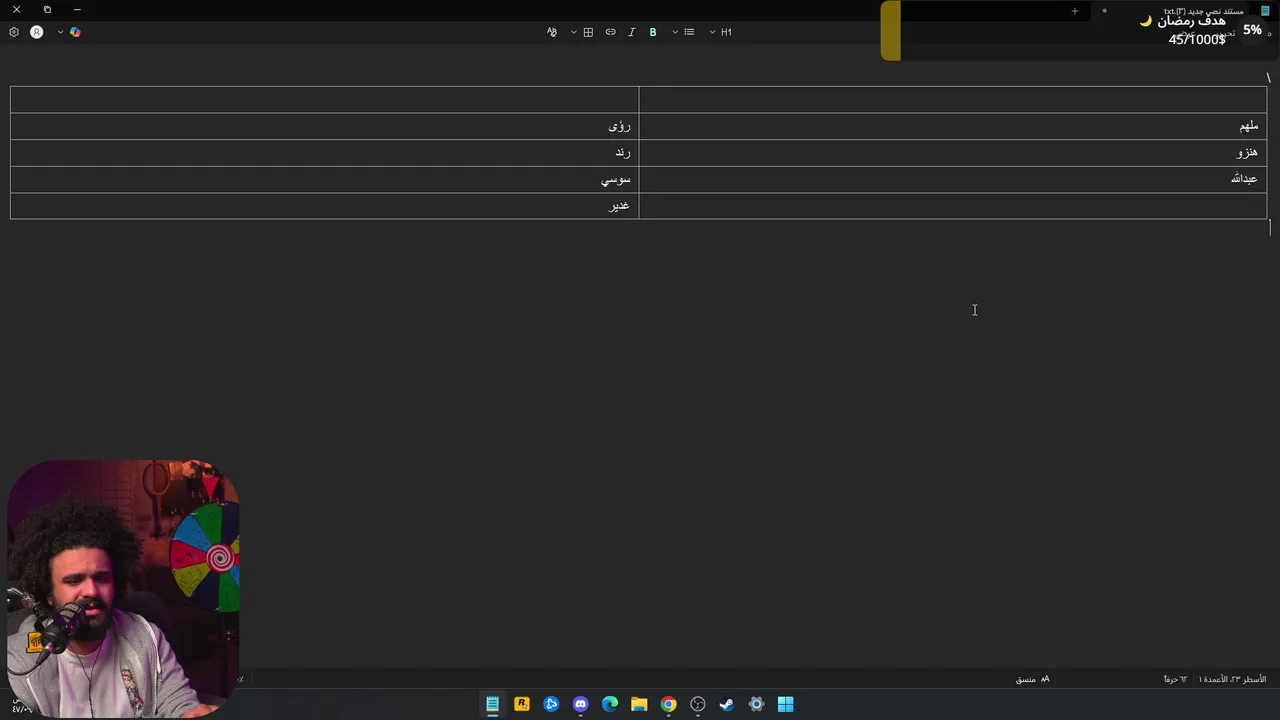Apply the H1 heading style button
The width and height of the screenshot is (1280, 720).
click(726, 32)
